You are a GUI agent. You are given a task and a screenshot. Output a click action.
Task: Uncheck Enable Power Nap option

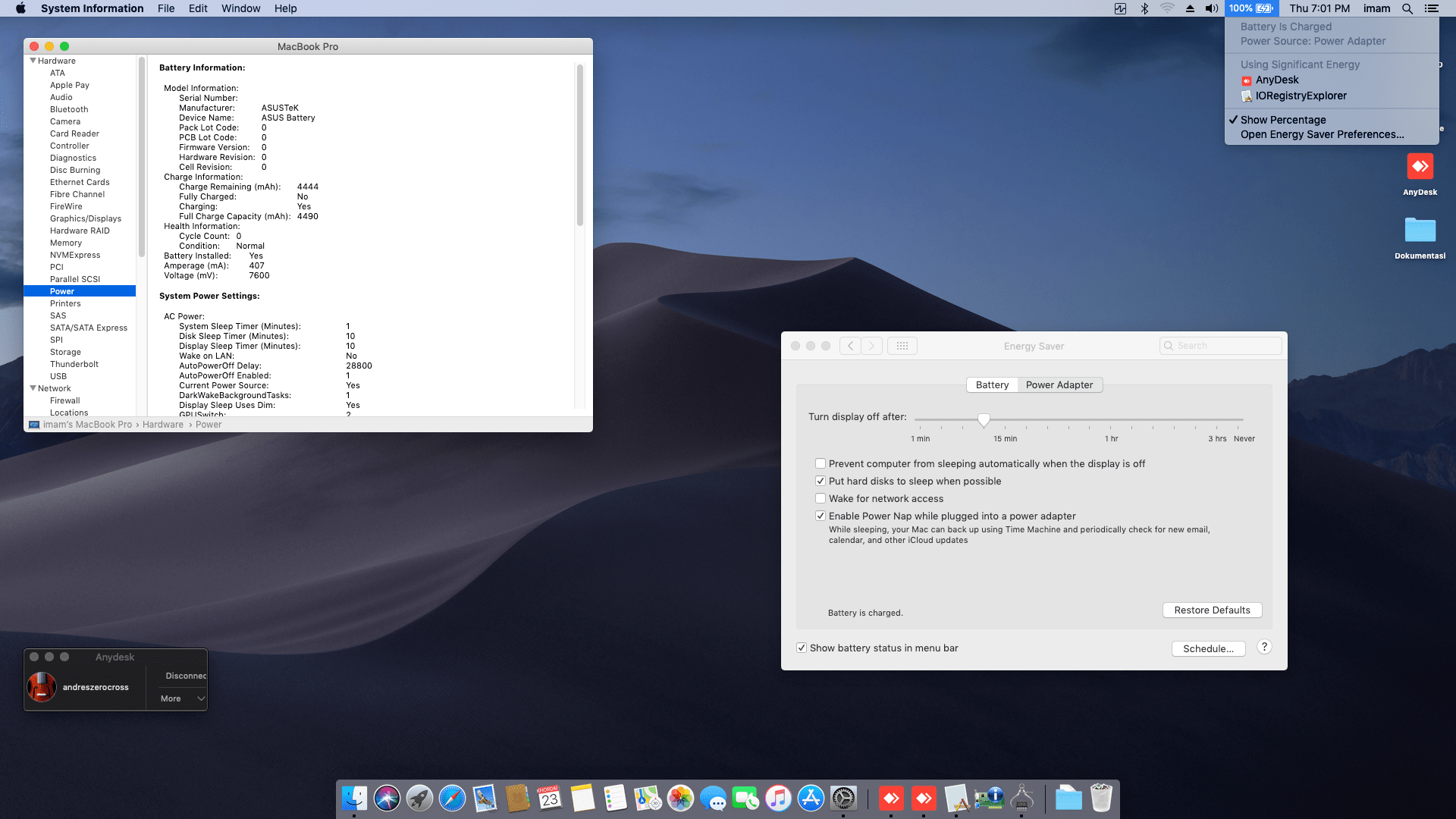coord(820,516)
